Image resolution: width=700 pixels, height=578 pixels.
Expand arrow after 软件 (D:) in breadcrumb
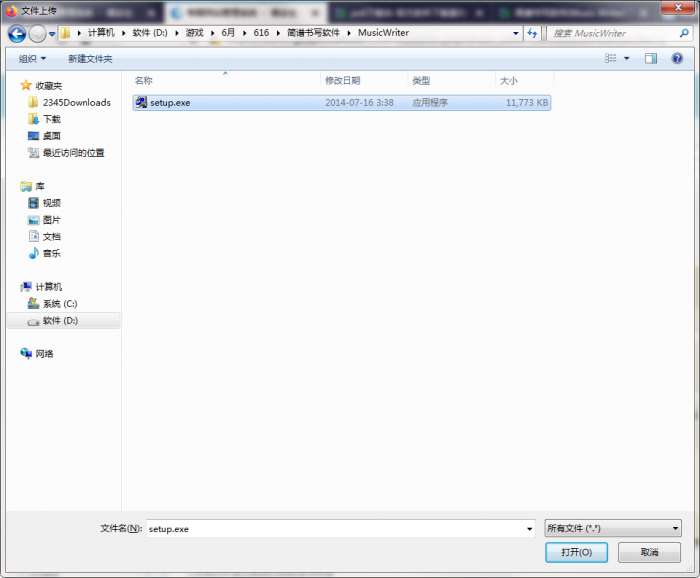coord(177,33)
